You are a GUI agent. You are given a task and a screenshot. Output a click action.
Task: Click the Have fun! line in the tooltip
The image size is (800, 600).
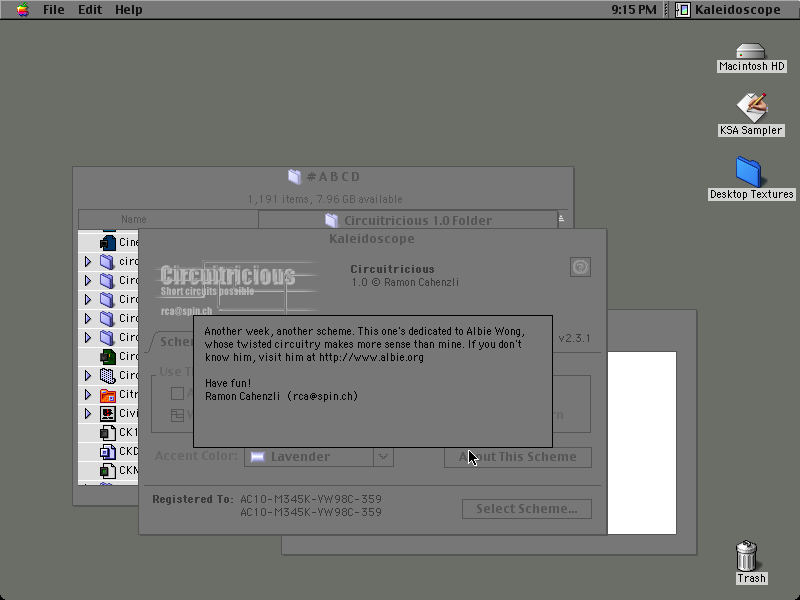[x=228, y=383]
